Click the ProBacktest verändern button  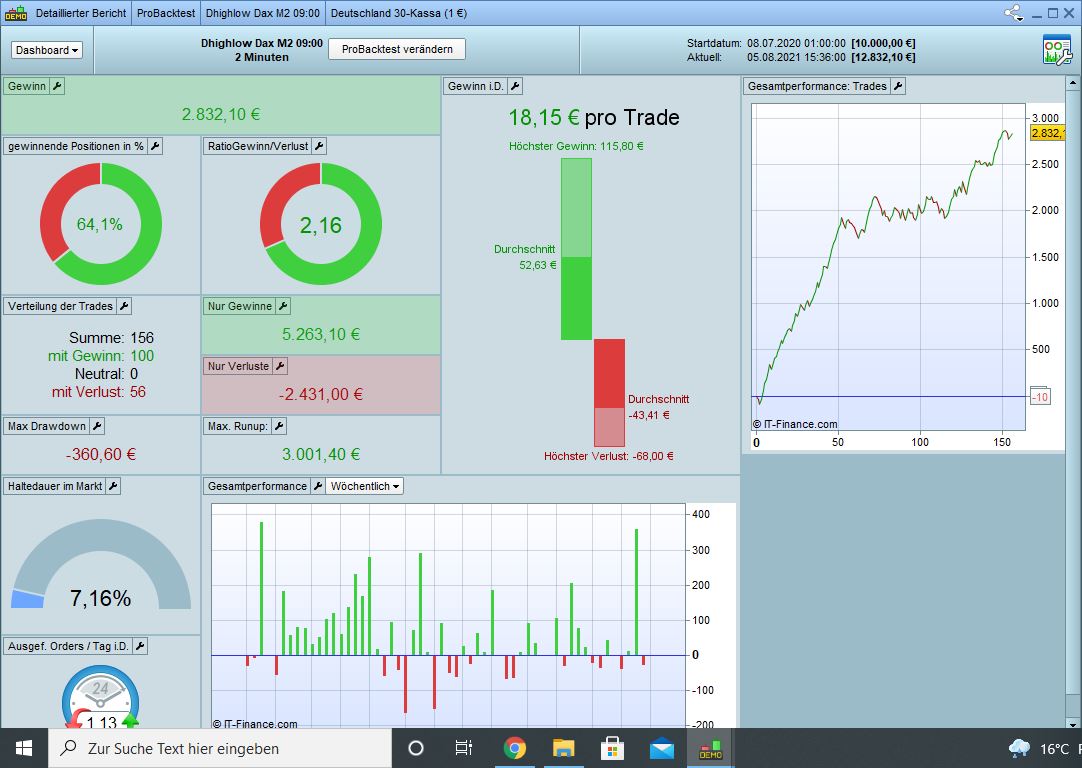pyautogui.click(x=397, y=49)
